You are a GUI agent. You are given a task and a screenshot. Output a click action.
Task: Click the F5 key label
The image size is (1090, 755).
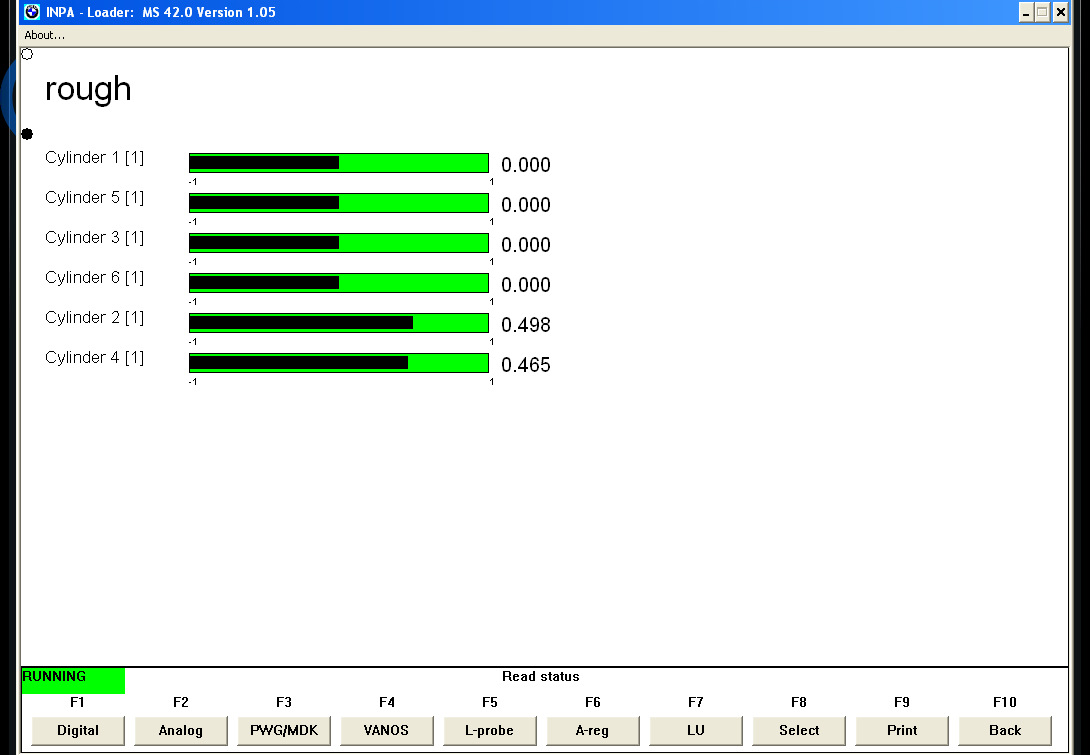[489, 702]
